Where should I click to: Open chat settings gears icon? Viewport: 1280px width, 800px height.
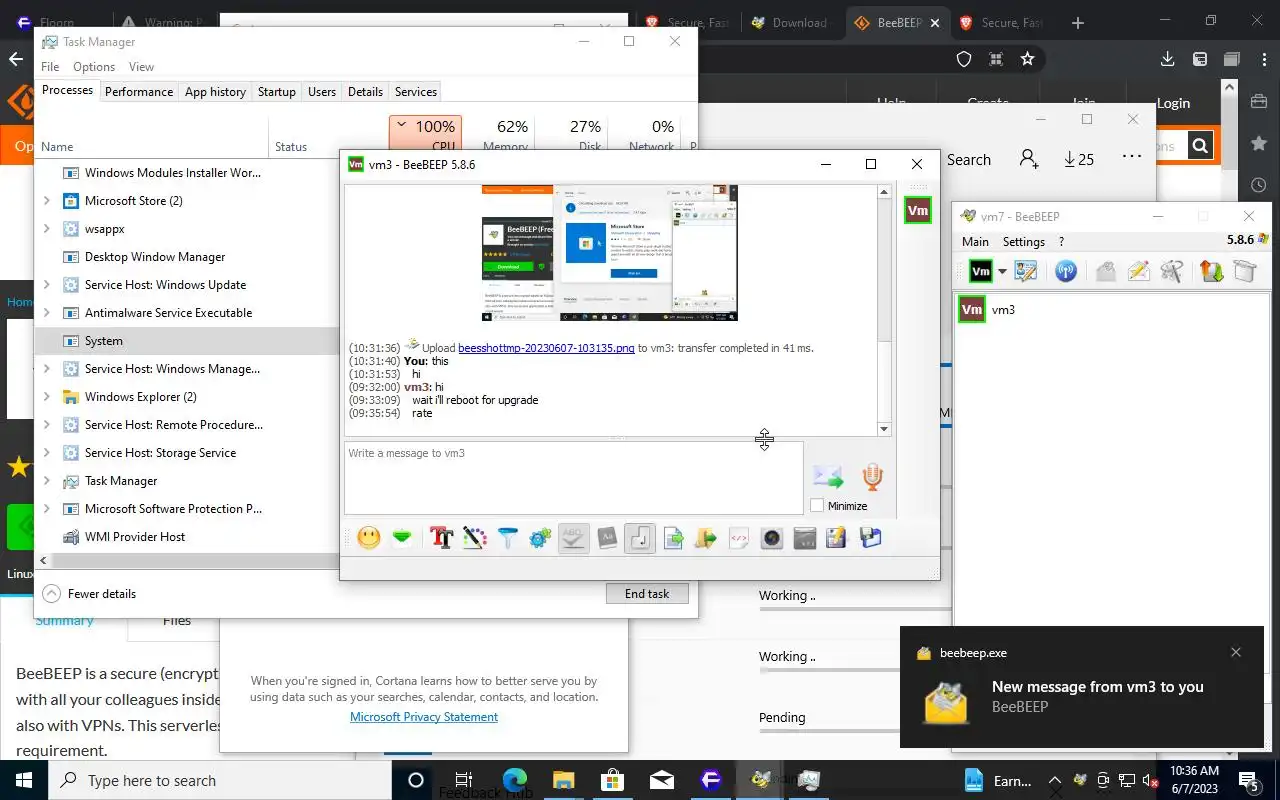(x=541, y=538)
